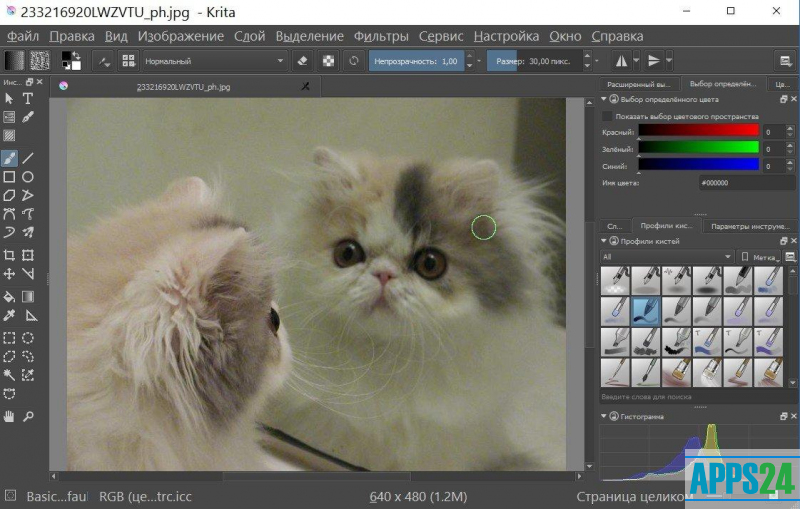
Task: Open the 'All' brush tag dropdown
Action: pyautogui.click(x=667, y=257)
